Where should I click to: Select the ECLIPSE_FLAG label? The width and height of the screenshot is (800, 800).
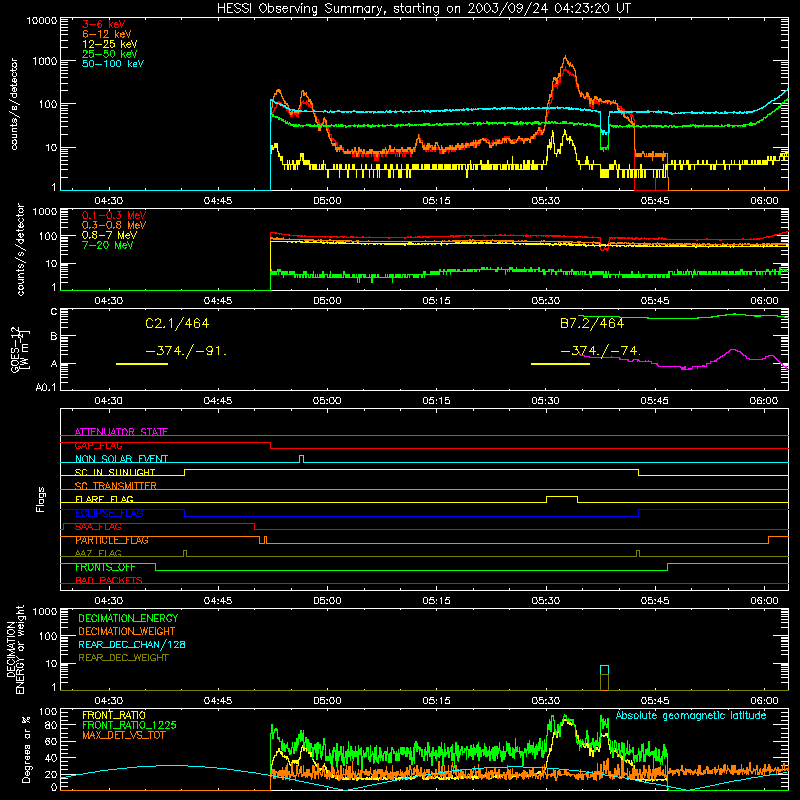[109, 513]
